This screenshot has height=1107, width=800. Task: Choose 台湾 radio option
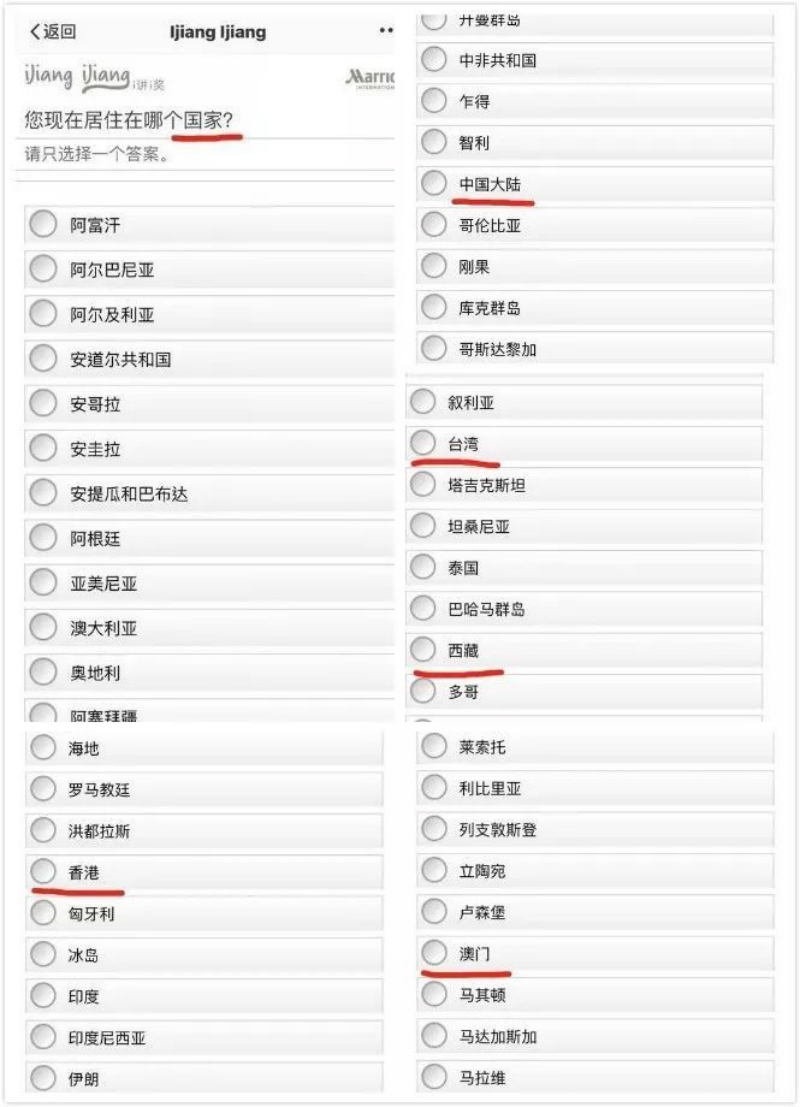[x=422, y=443]
